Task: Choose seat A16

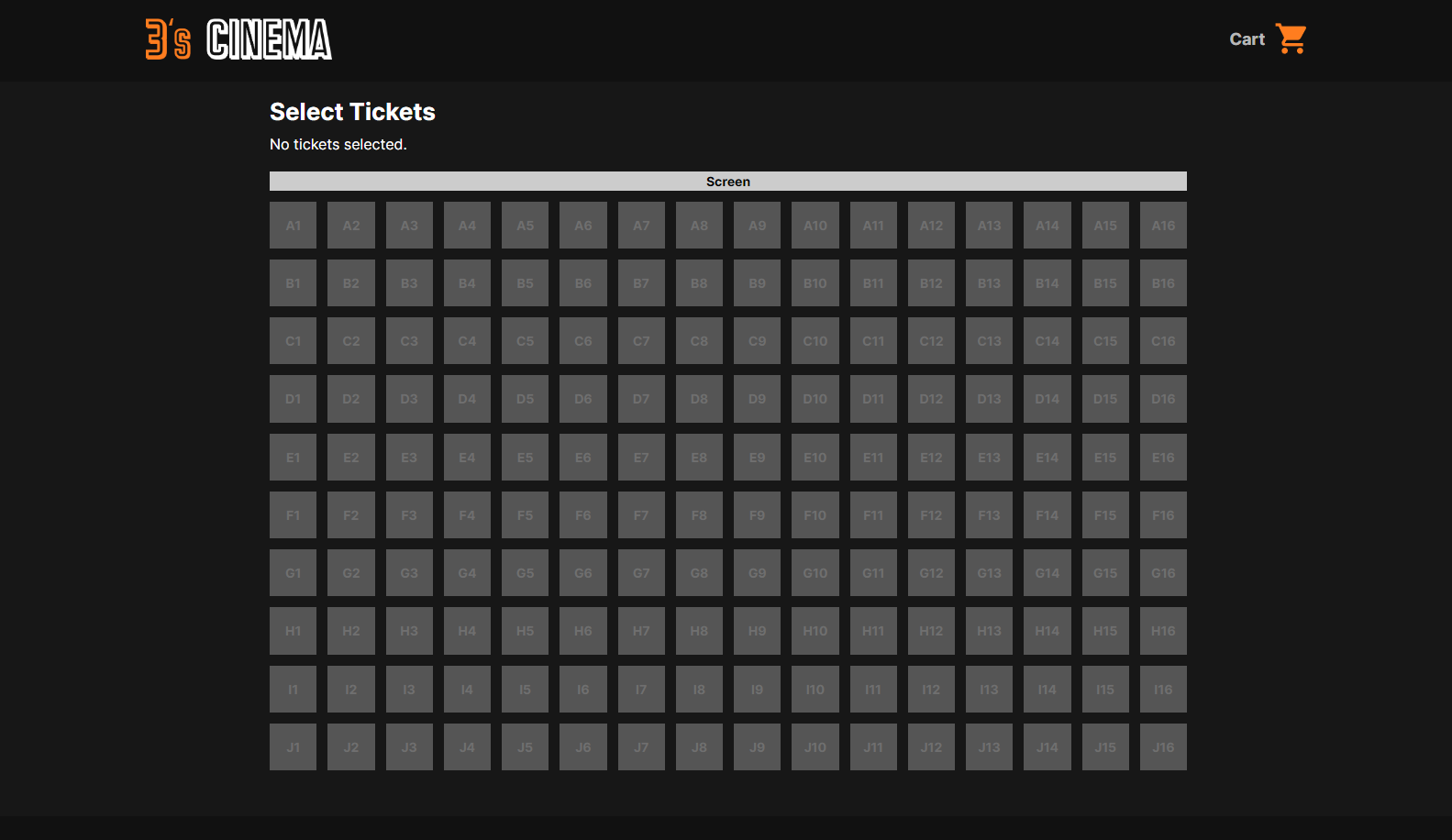Action: (x=1163, y=226)
